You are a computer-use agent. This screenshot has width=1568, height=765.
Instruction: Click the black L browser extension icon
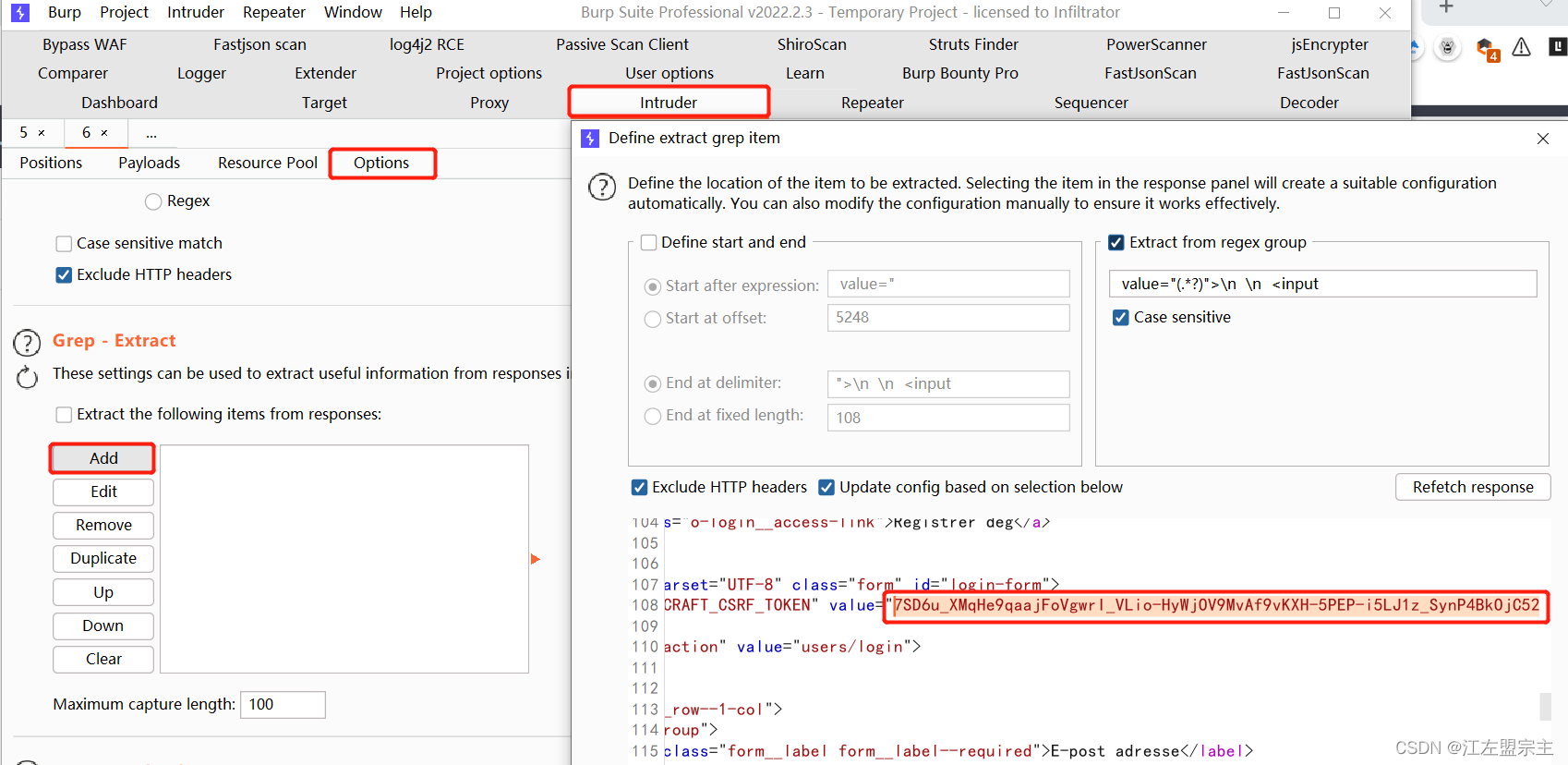[x=1558, y=46]
